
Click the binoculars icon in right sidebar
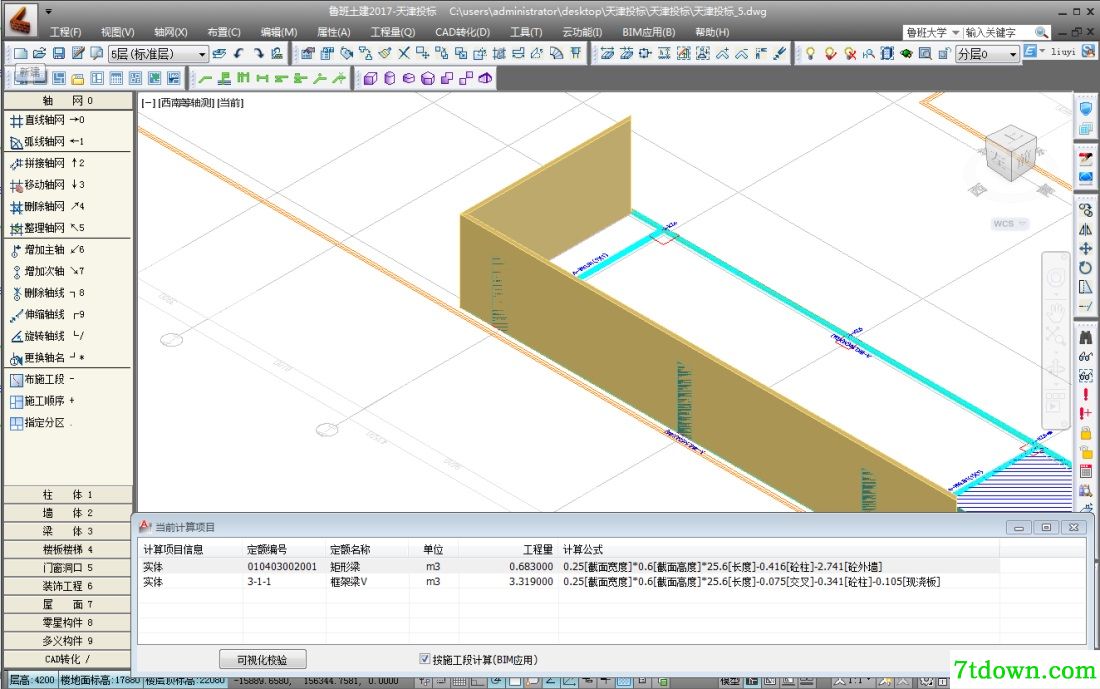1085,337
